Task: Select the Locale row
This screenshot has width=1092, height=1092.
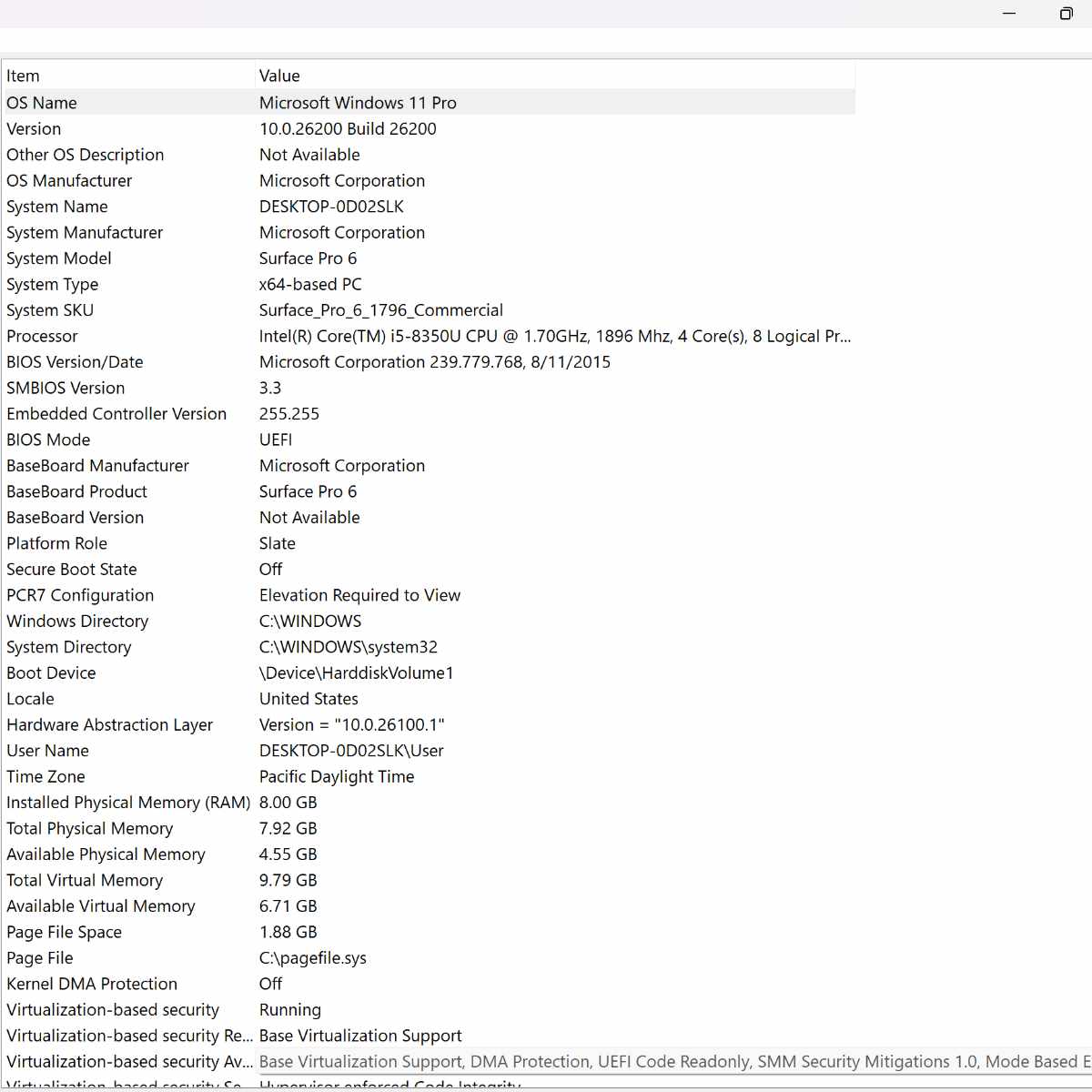Action: click(429, 700)
